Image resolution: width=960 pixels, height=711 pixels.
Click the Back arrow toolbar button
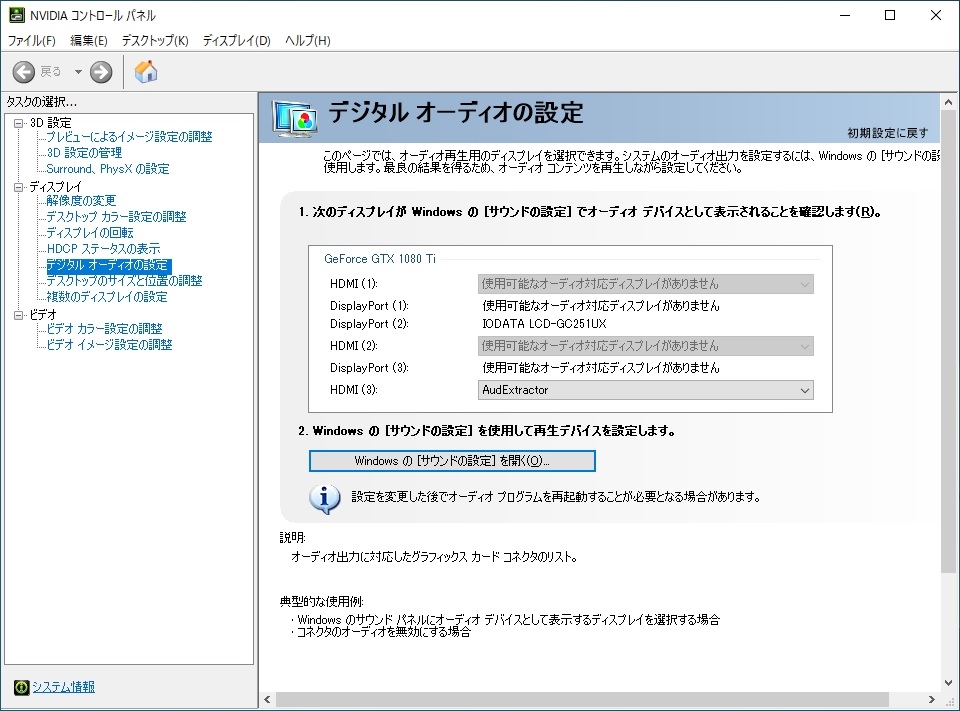24,72
